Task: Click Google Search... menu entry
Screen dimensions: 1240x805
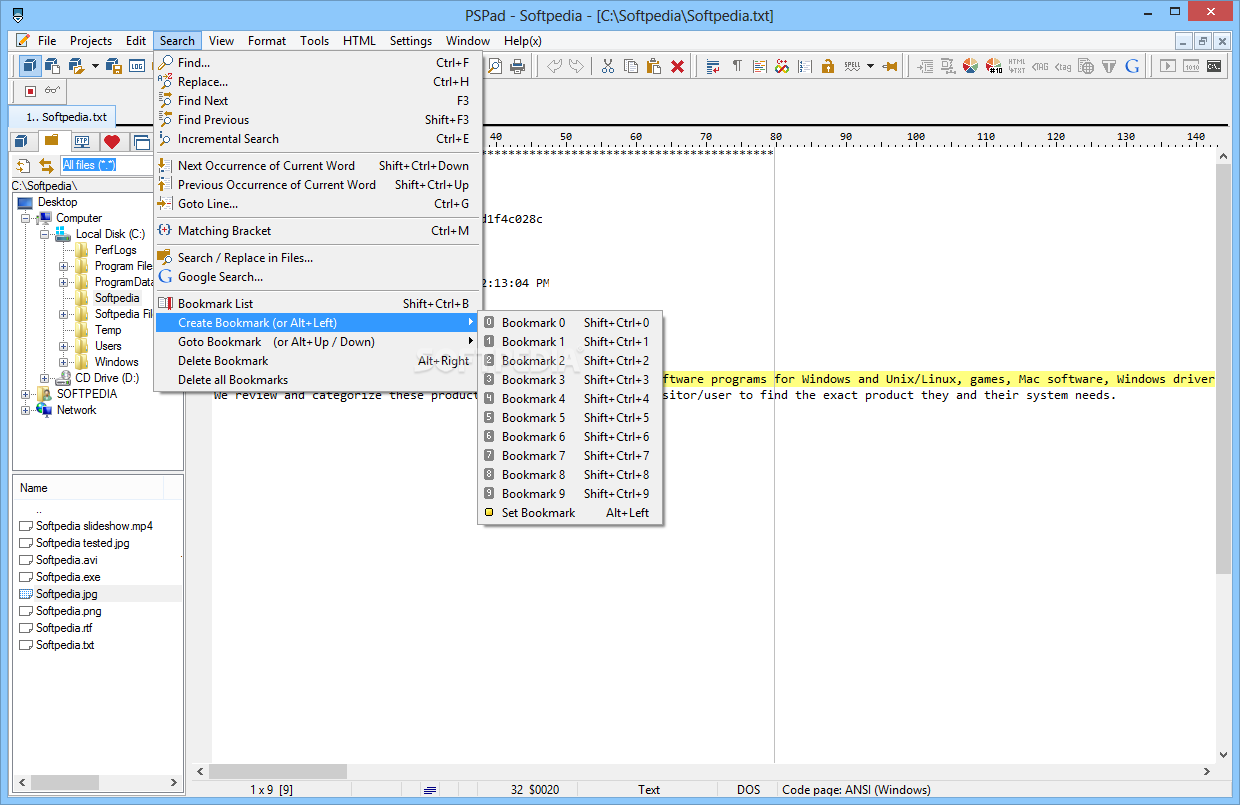Action: (318, 277)
